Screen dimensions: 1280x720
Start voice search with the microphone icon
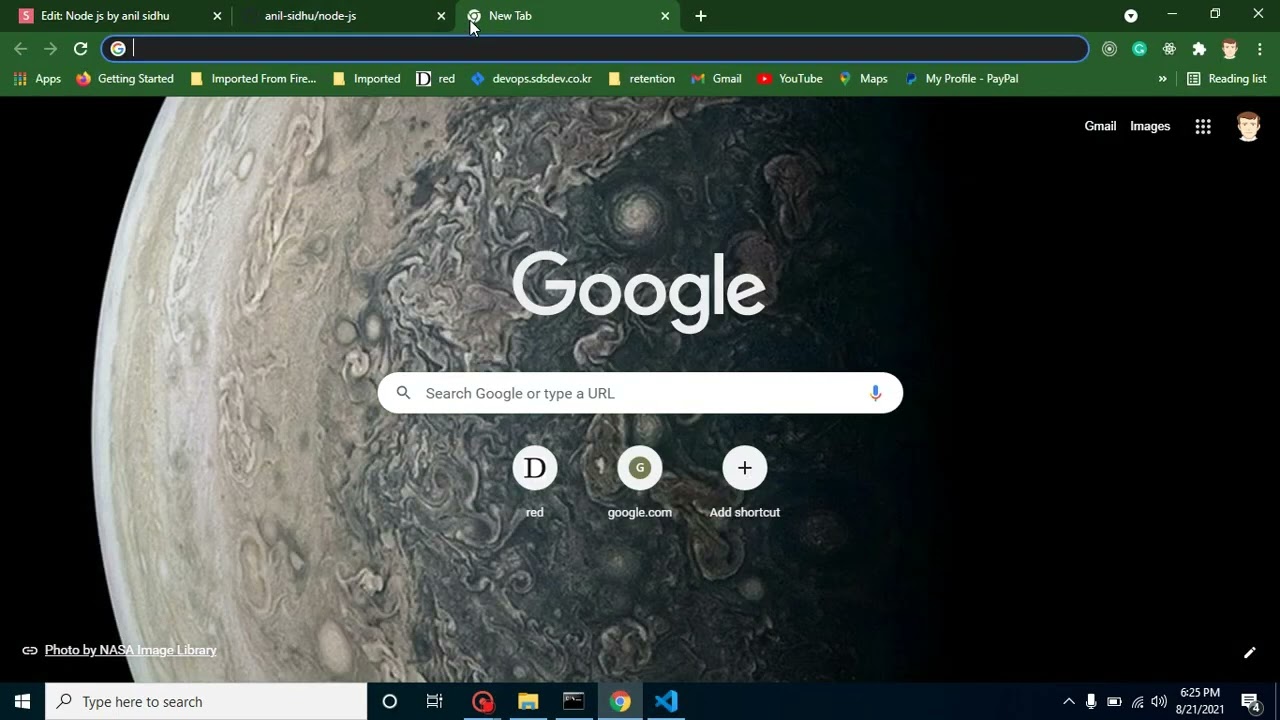pos(875,393)
